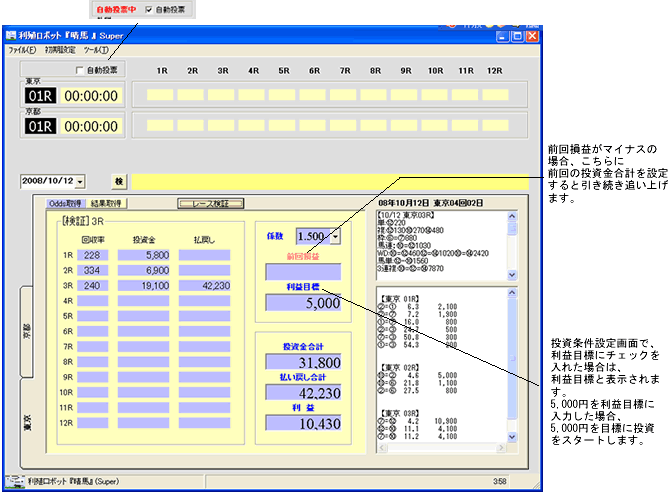Click the status bar robot icon
Image resolution: width=669 pixels, height=492 pixels.
(x=14, y=481)
